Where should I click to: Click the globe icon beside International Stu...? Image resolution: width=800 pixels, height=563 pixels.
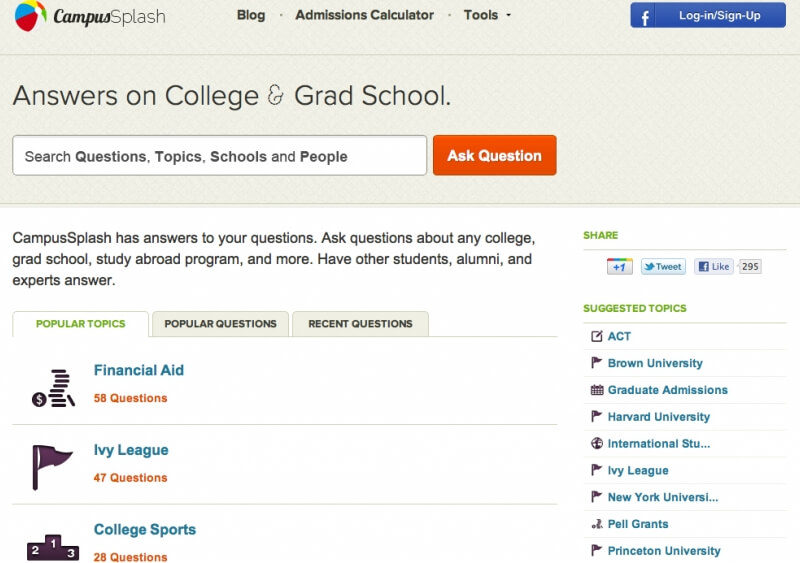coord(596,444)
